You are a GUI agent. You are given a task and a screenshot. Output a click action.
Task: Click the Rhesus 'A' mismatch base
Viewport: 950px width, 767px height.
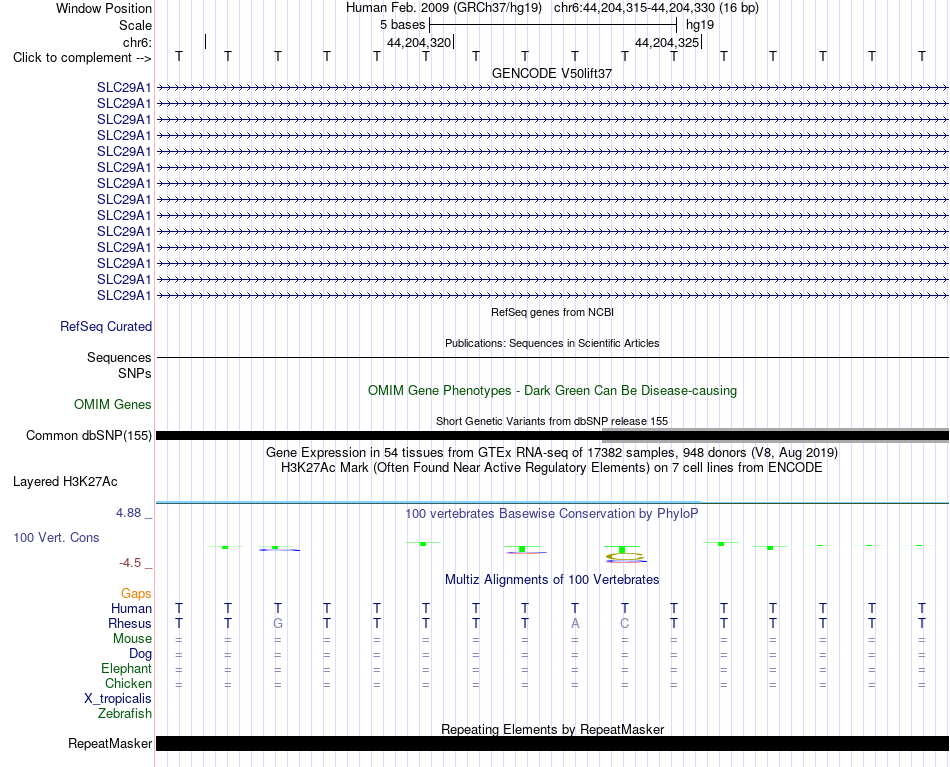click(575, 623)
